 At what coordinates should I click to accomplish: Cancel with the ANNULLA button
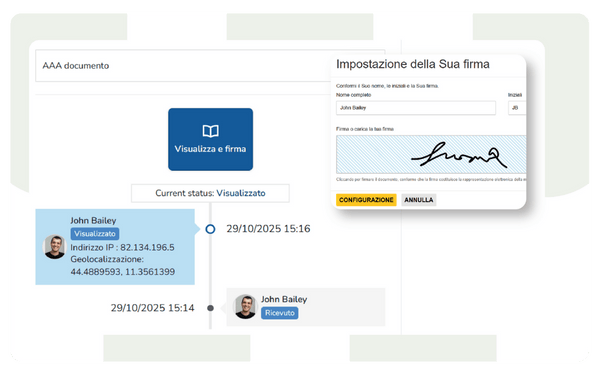[x=419, y=200]
